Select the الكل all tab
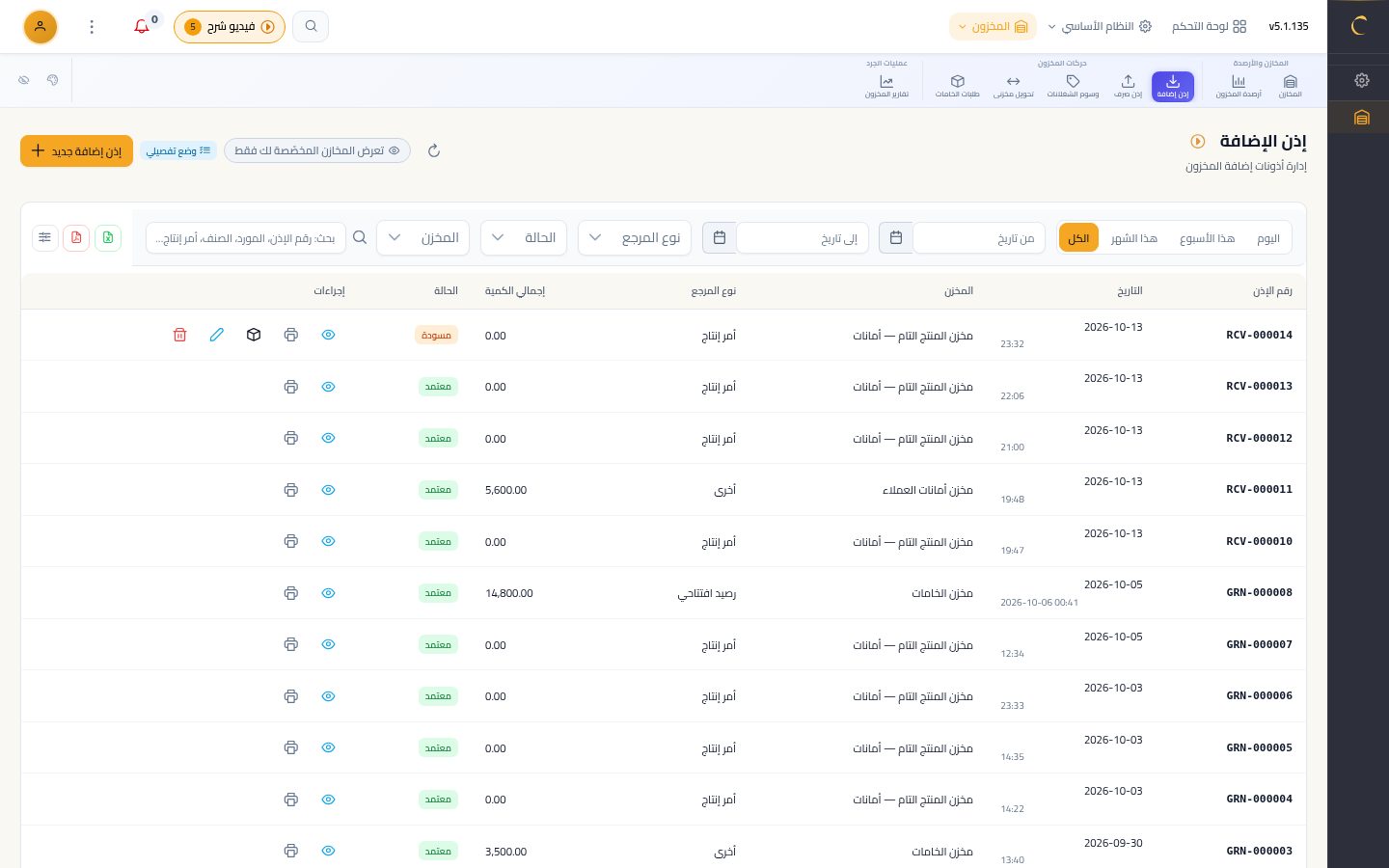 click(x=1078, y=237)
